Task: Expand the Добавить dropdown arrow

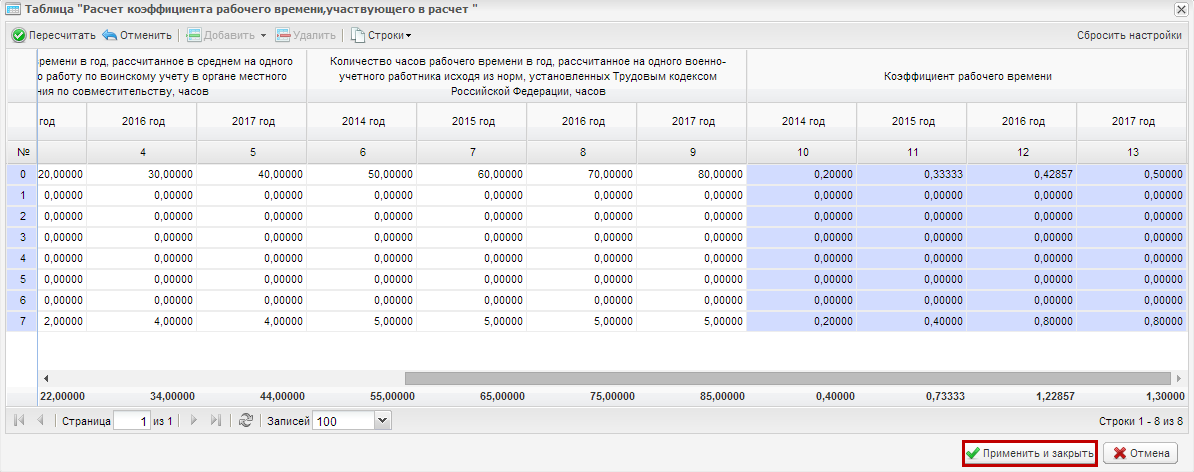Action: tap(263, 35)
